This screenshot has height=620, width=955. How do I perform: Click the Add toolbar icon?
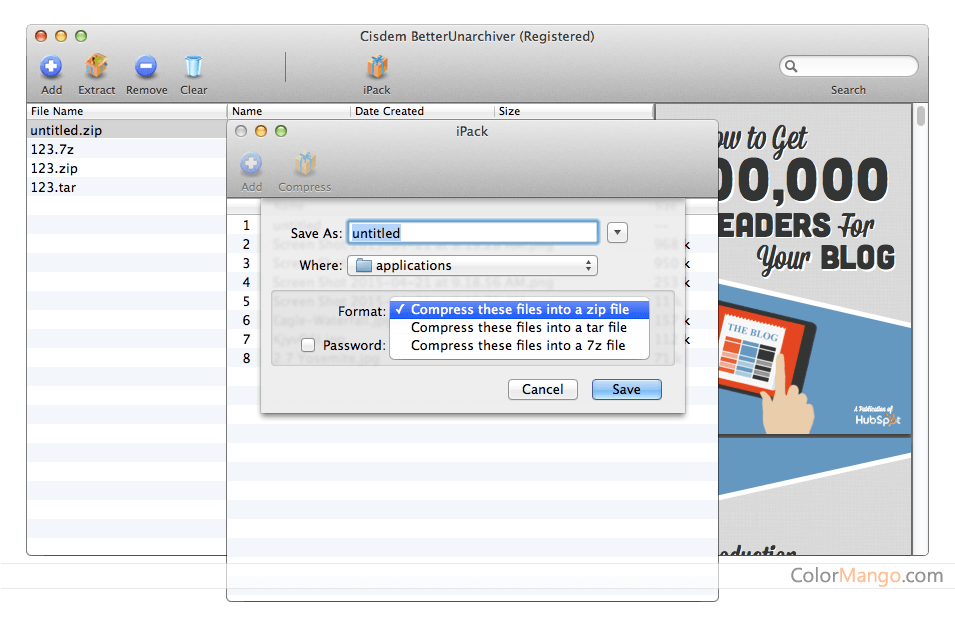click(50, 70)
